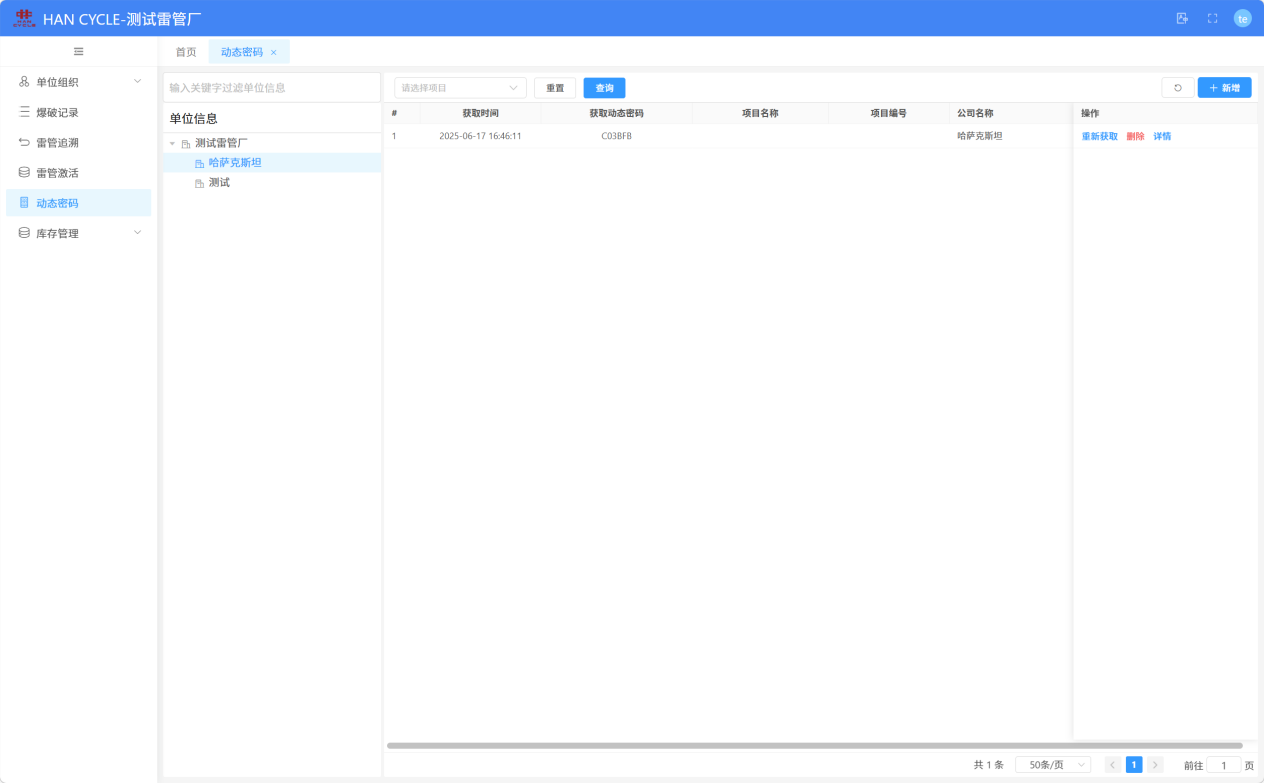Collapse sidebar with hamburger icon
This screenshot has width=1264, height=783.
[79, 51]
